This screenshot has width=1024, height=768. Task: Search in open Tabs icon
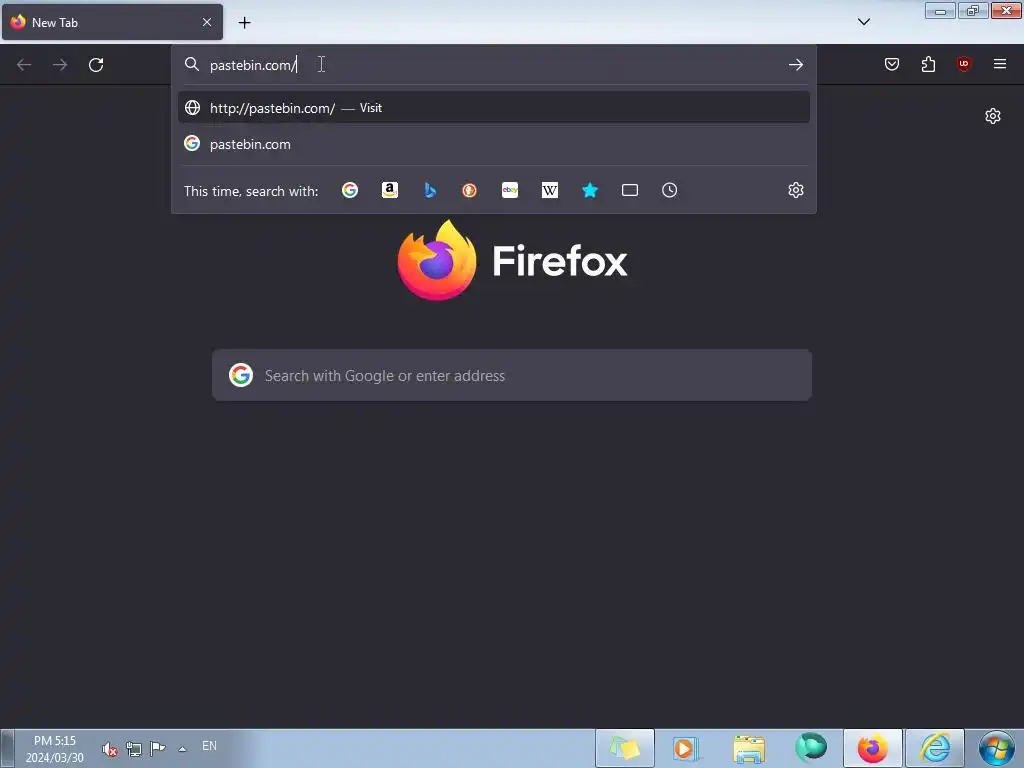pyautogui.click(x=630, y=190)
